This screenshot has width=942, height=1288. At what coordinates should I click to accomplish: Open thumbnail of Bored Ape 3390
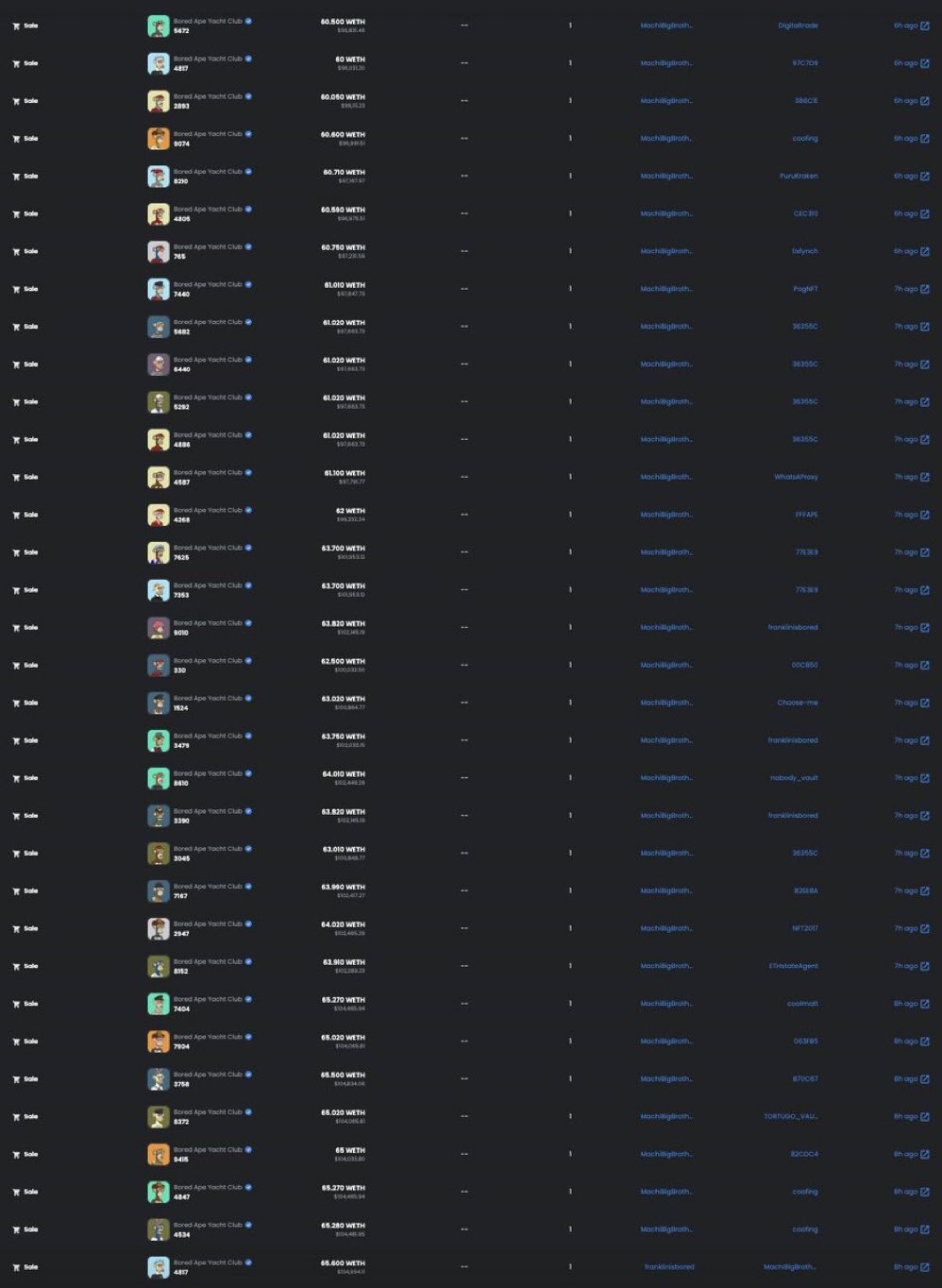click(x=159, y=816)
